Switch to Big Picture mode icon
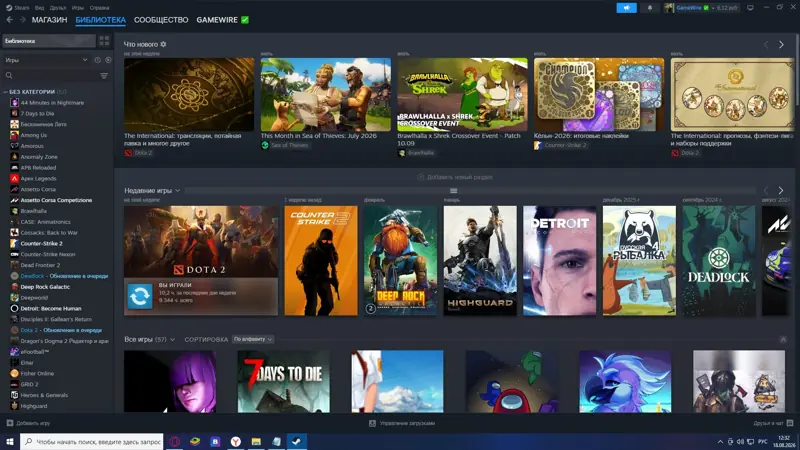Image resolution: width=800 pixels, height=450 pixels. click(750, 8)
